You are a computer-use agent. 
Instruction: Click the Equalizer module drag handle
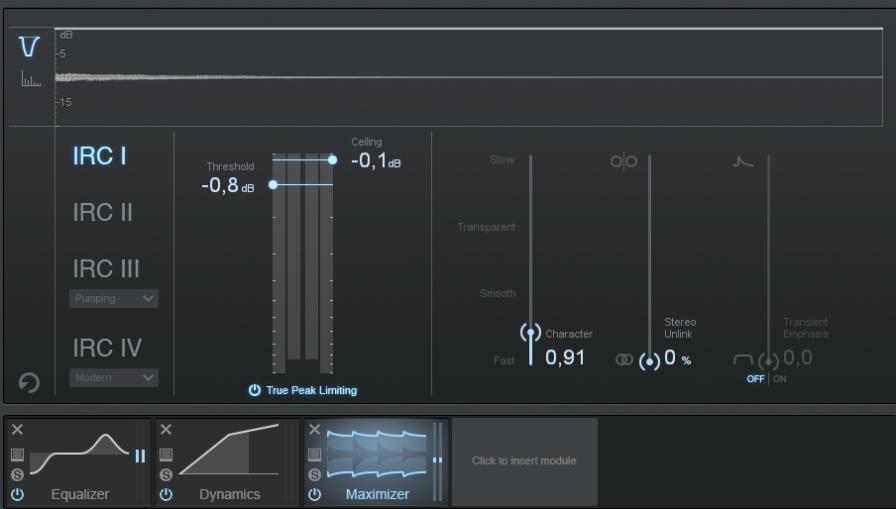(x=140, y=456)
